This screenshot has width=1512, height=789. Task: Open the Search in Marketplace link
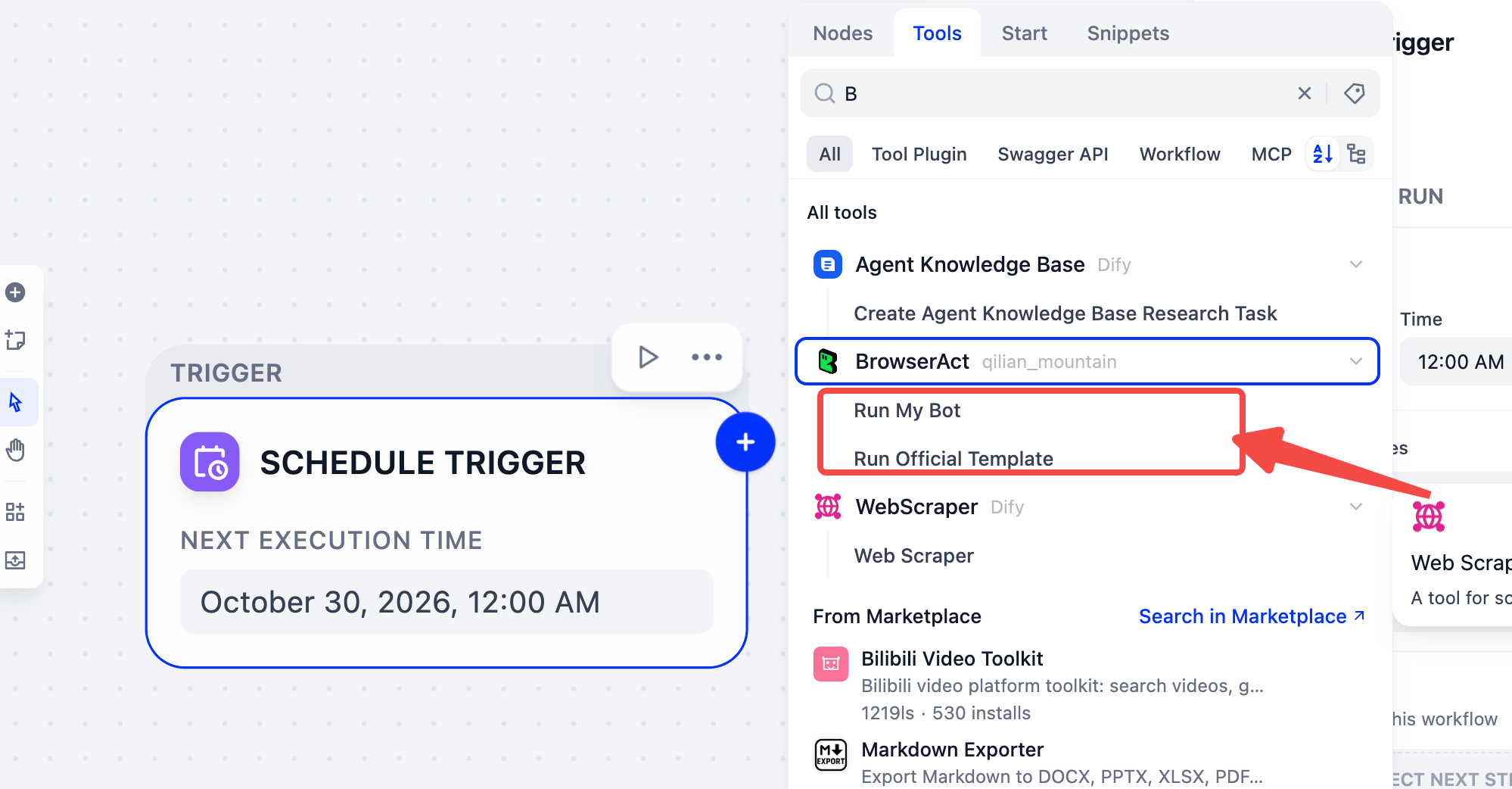1252,616
